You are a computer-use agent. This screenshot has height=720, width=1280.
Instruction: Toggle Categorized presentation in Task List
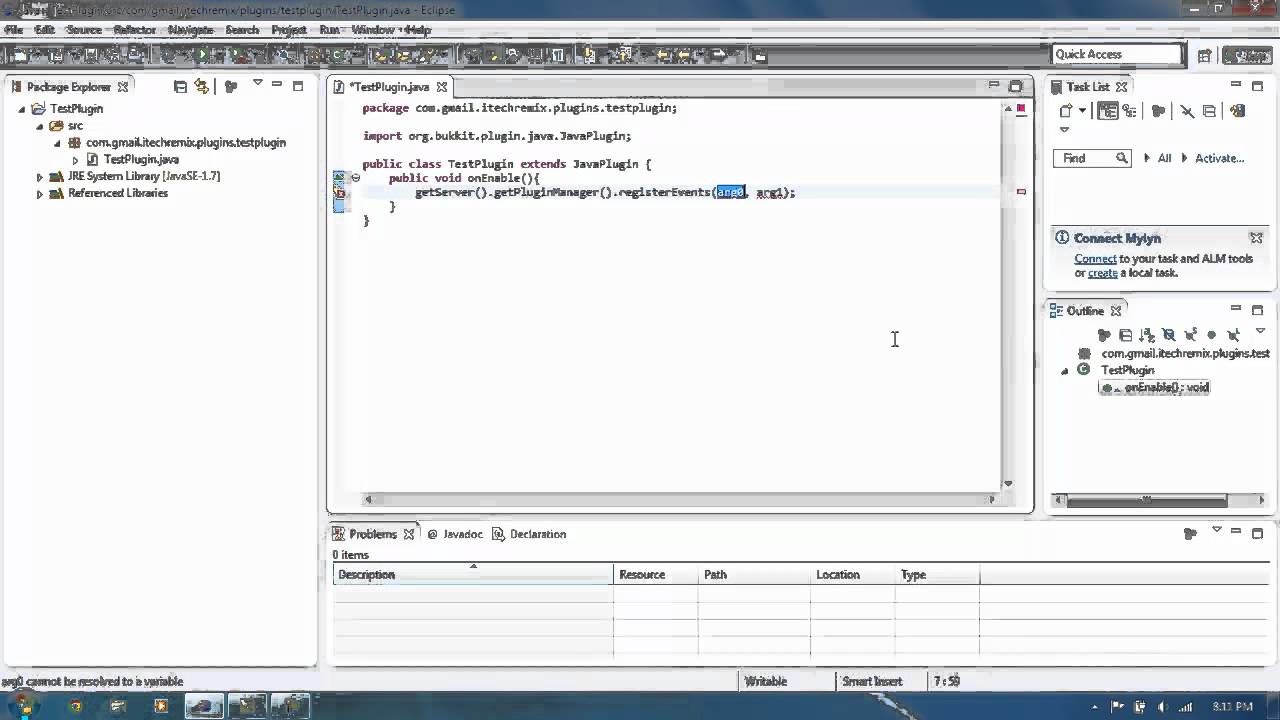[x=1107, y=111]
